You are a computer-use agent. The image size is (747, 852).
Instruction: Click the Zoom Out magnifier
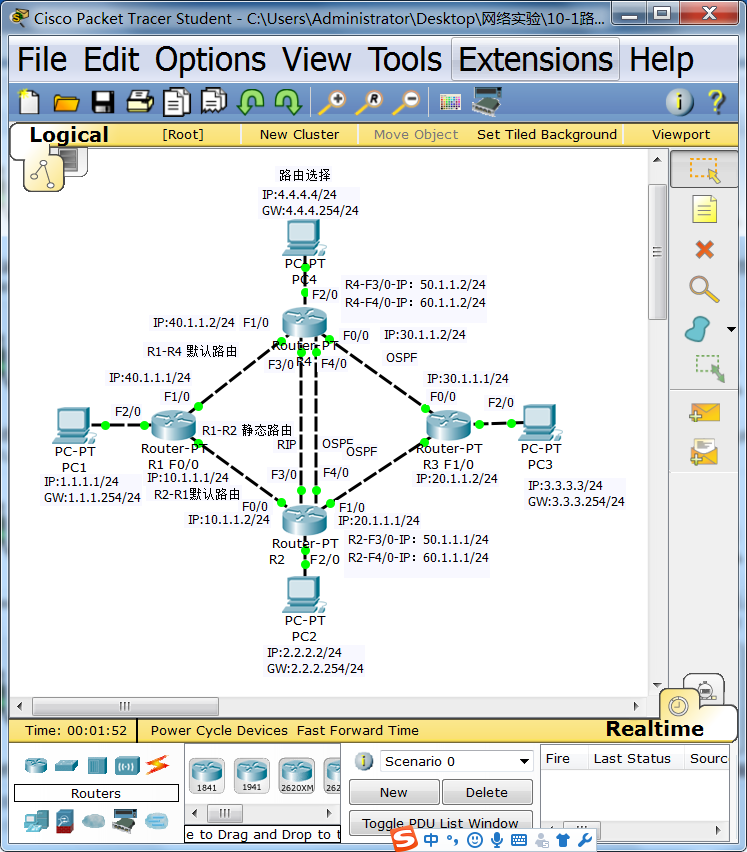[x=406, y=102]
